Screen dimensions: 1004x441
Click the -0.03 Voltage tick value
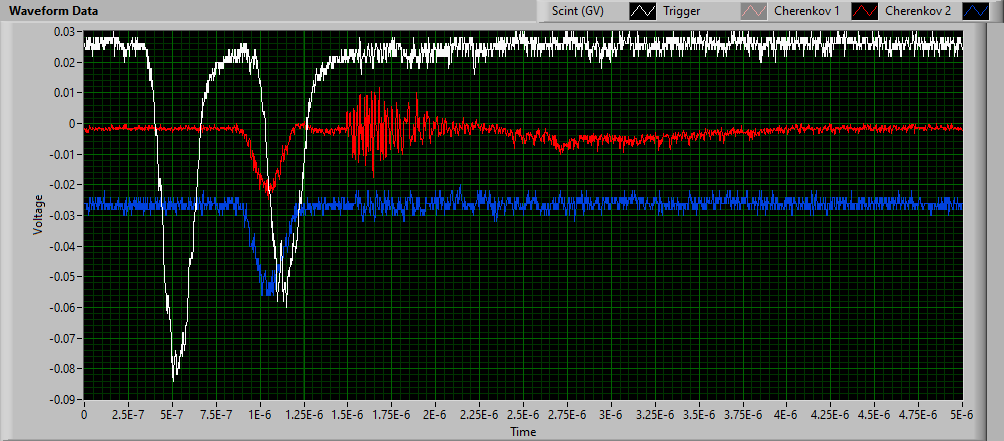point(65,216)
